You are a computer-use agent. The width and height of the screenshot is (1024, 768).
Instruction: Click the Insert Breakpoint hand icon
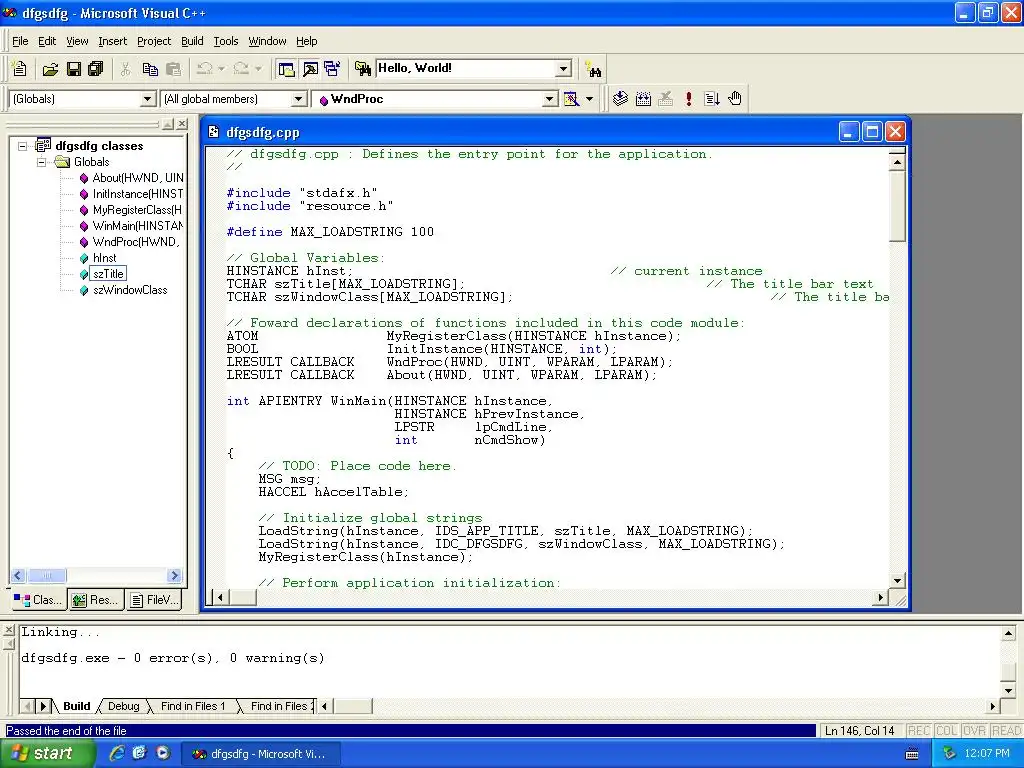(735, 99)
